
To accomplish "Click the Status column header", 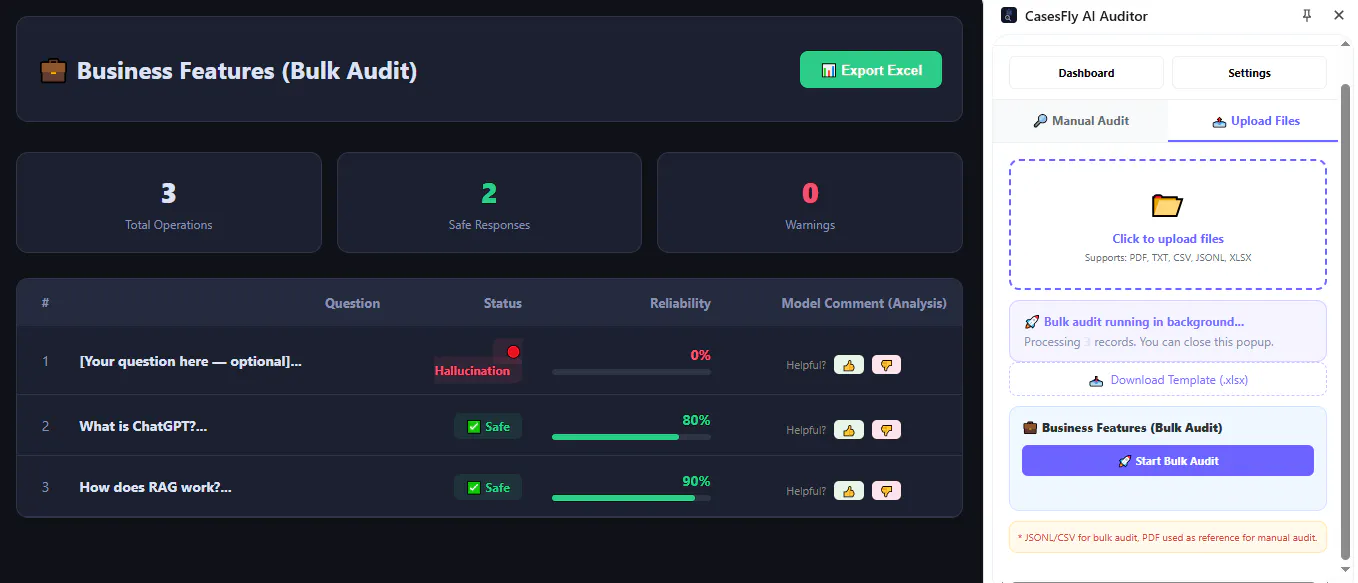I will point(502,303).
